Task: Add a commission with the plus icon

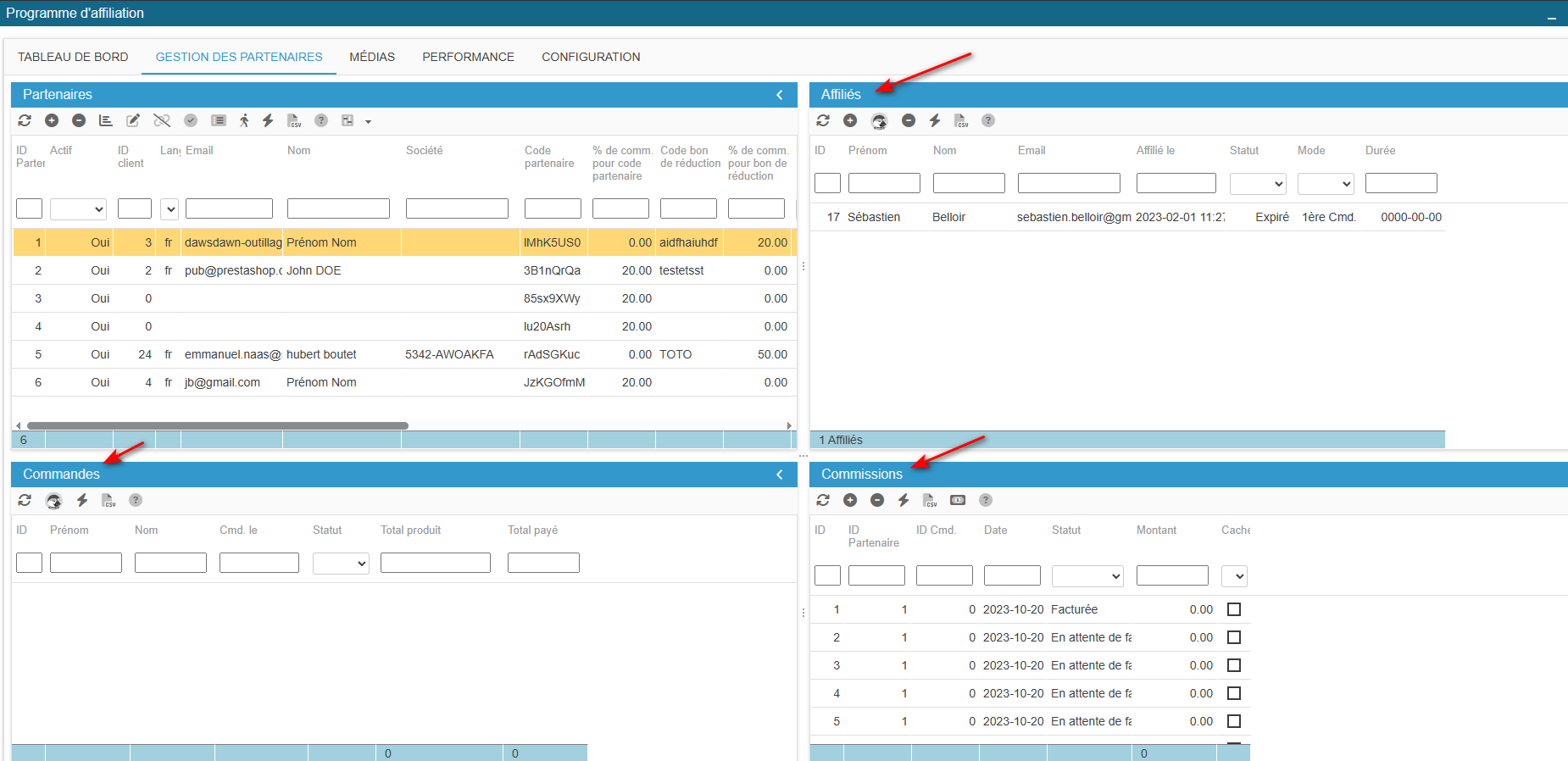Action: pos(850,500)
